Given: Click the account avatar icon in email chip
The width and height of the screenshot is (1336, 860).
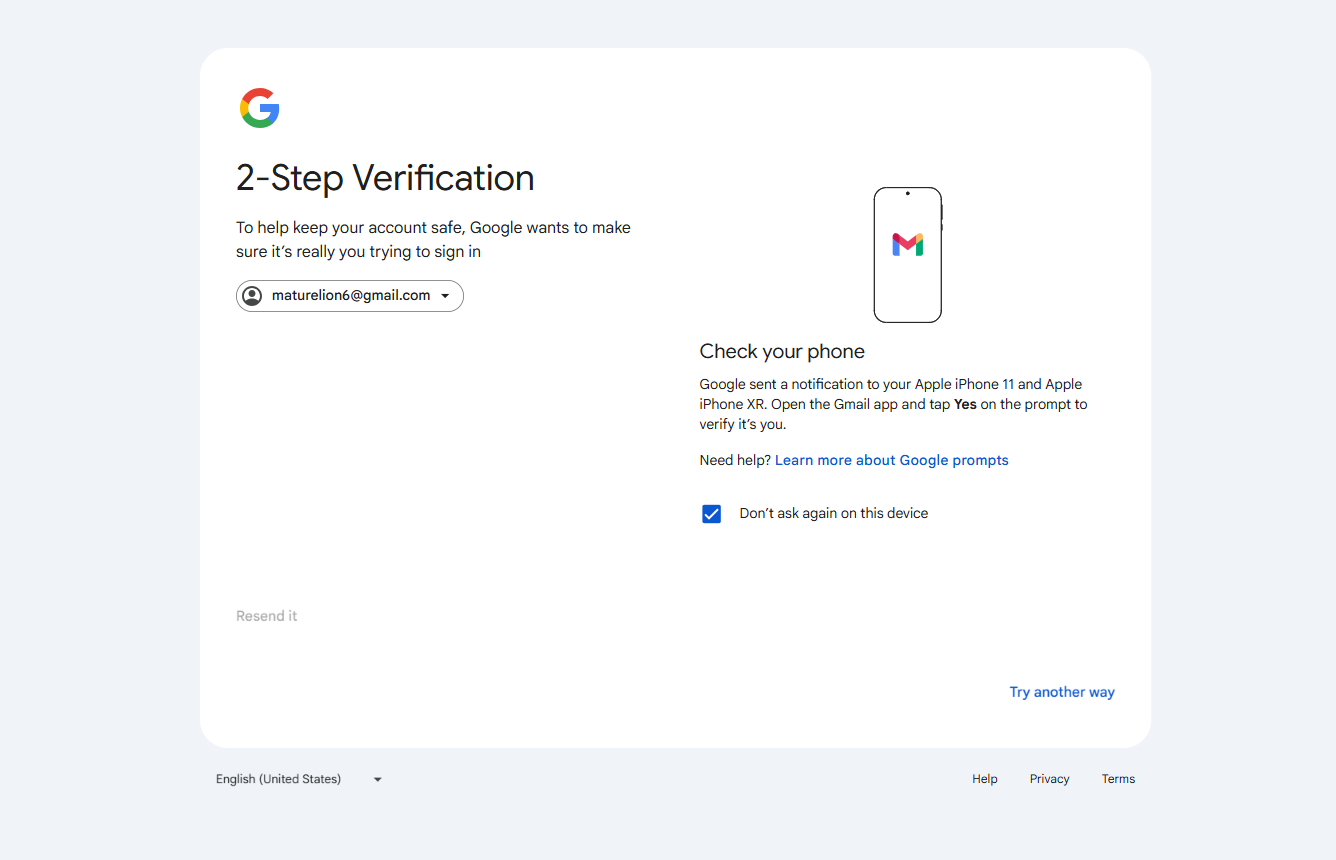Looking at the screenshot, I should pos(252,296).
